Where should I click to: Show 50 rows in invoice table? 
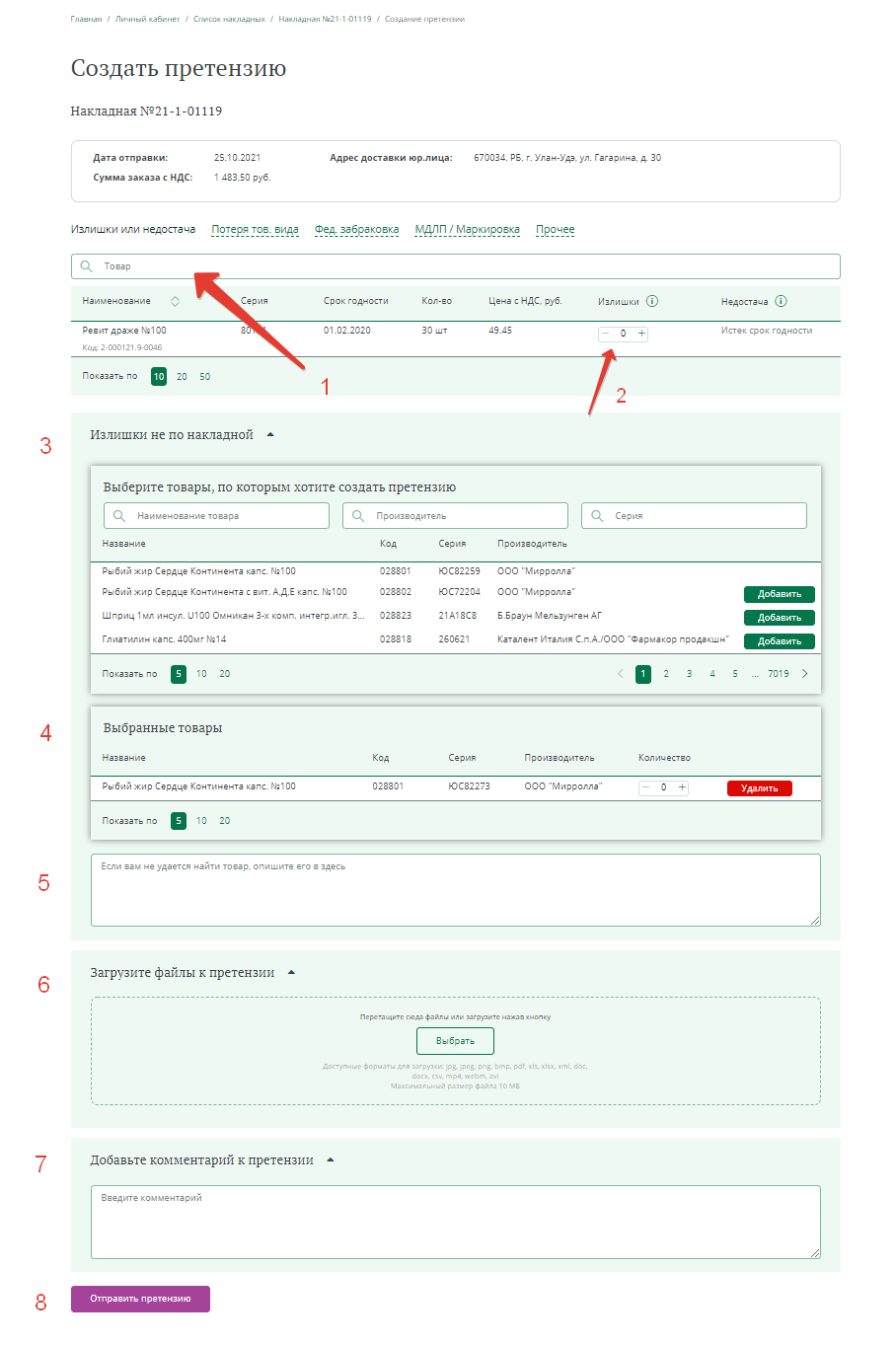(x=205, y=377)
